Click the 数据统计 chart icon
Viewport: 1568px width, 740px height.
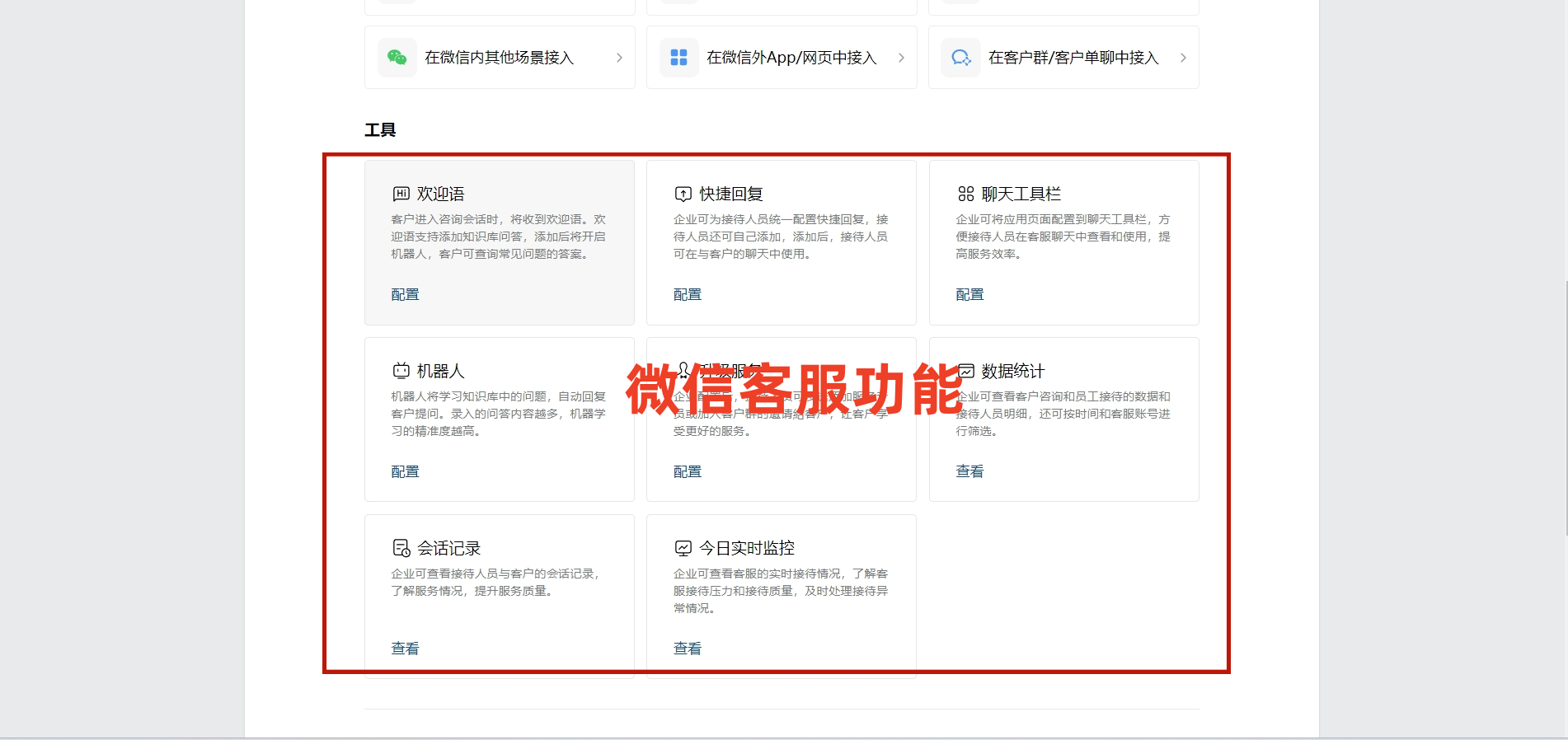966,371
